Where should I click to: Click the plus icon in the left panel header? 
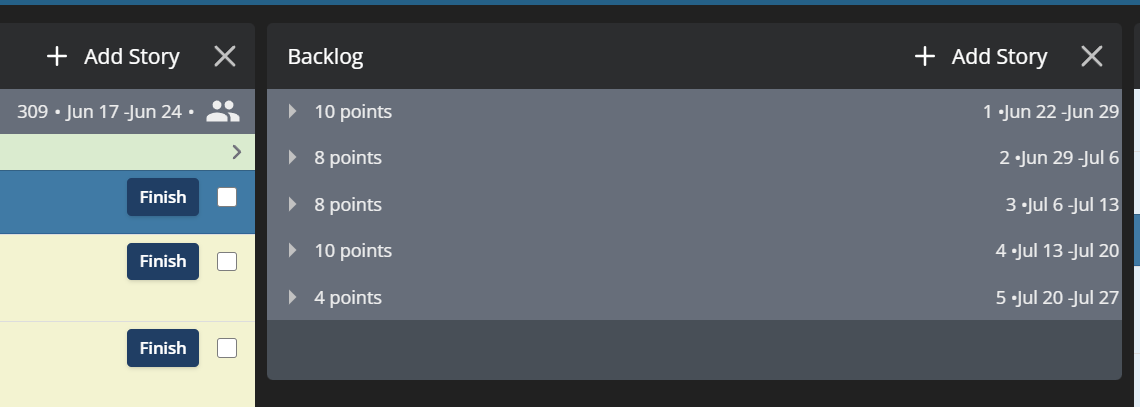[57, 56]
